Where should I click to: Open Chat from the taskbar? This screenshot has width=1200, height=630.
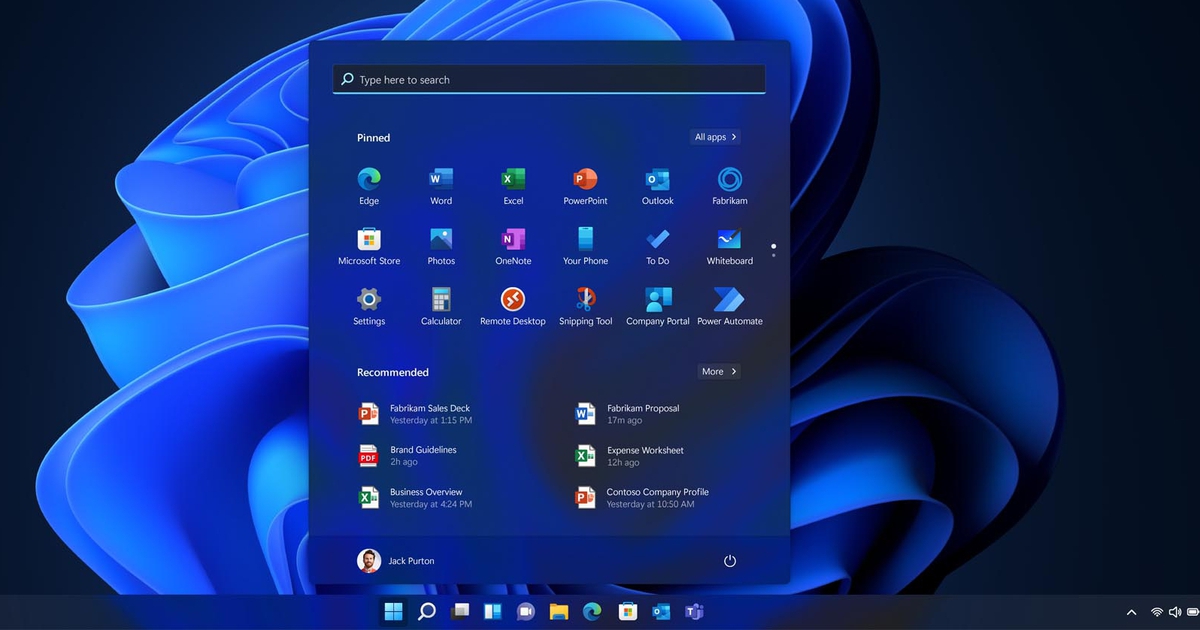(526, 611)
